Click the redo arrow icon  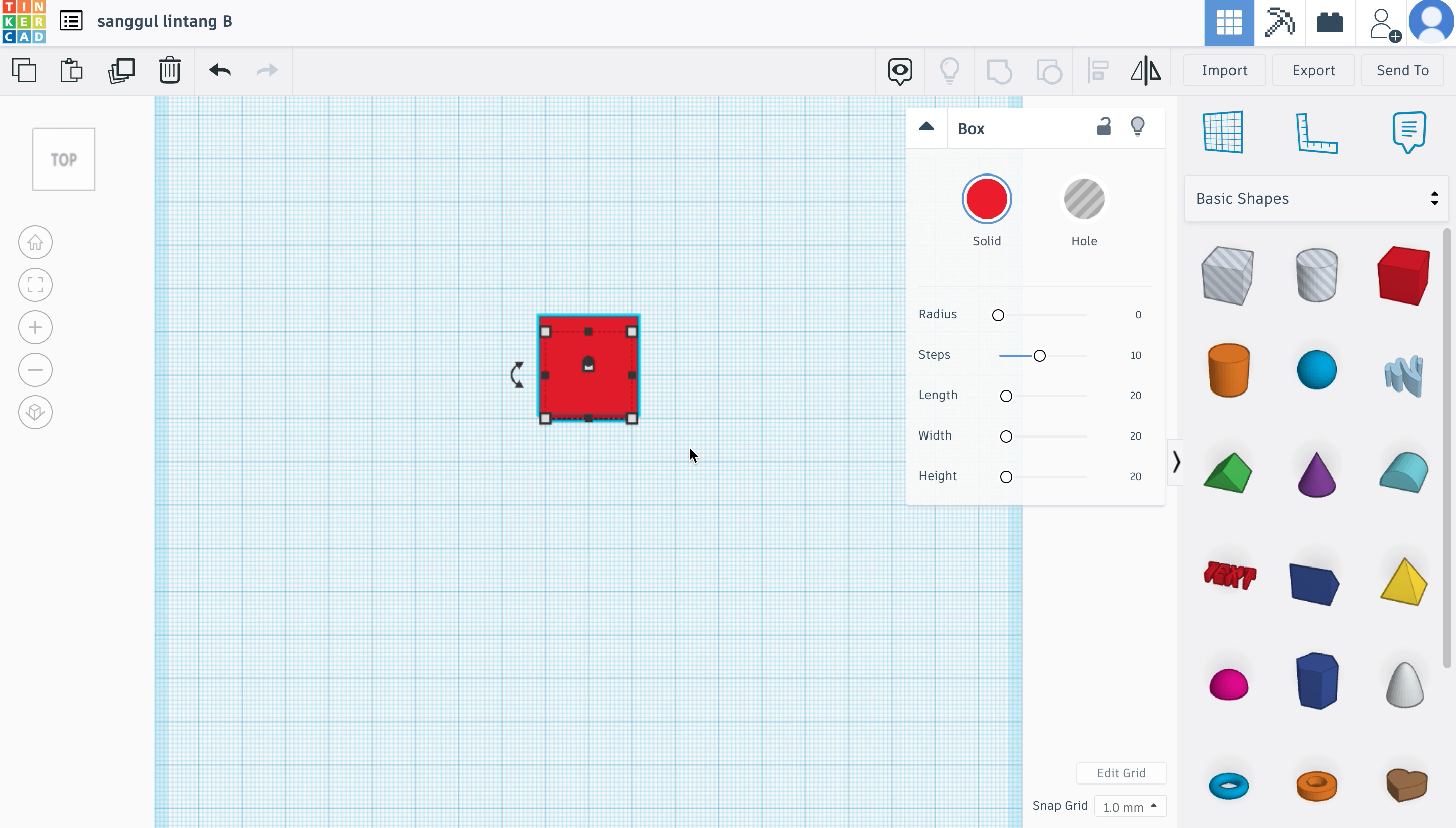tap(266, 70)
